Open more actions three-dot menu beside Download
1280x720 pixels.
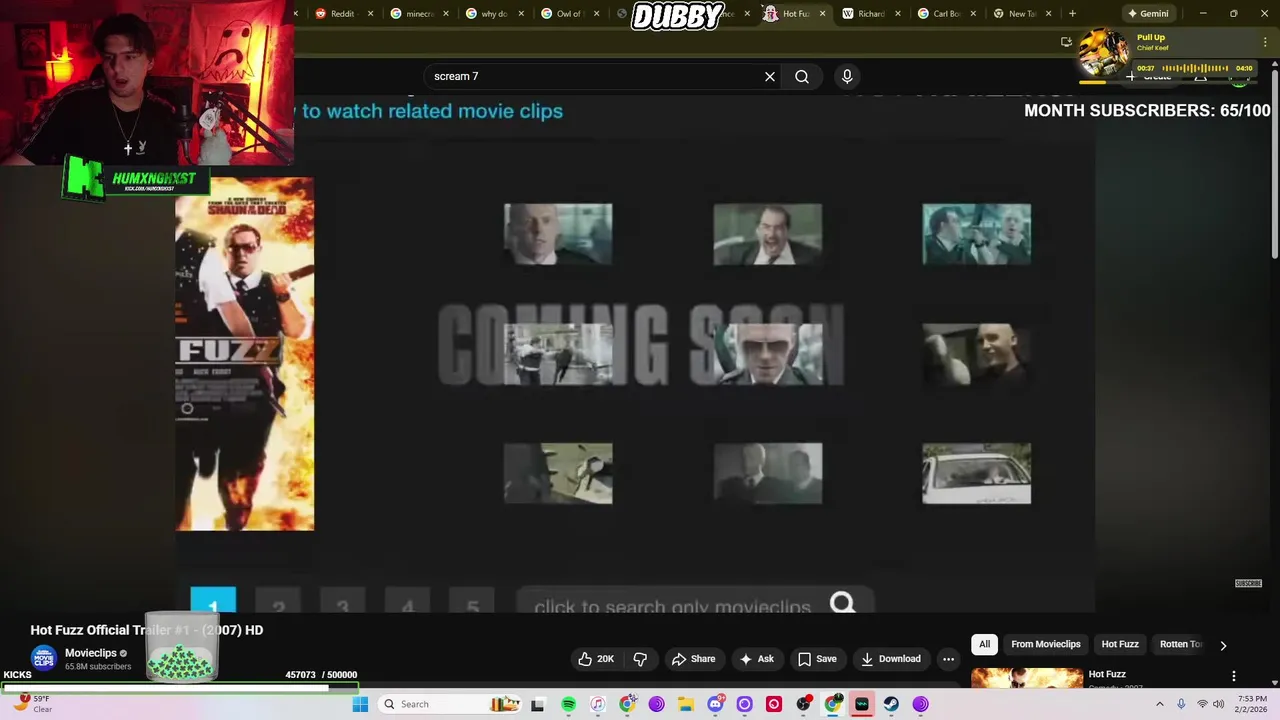(948, 659)
